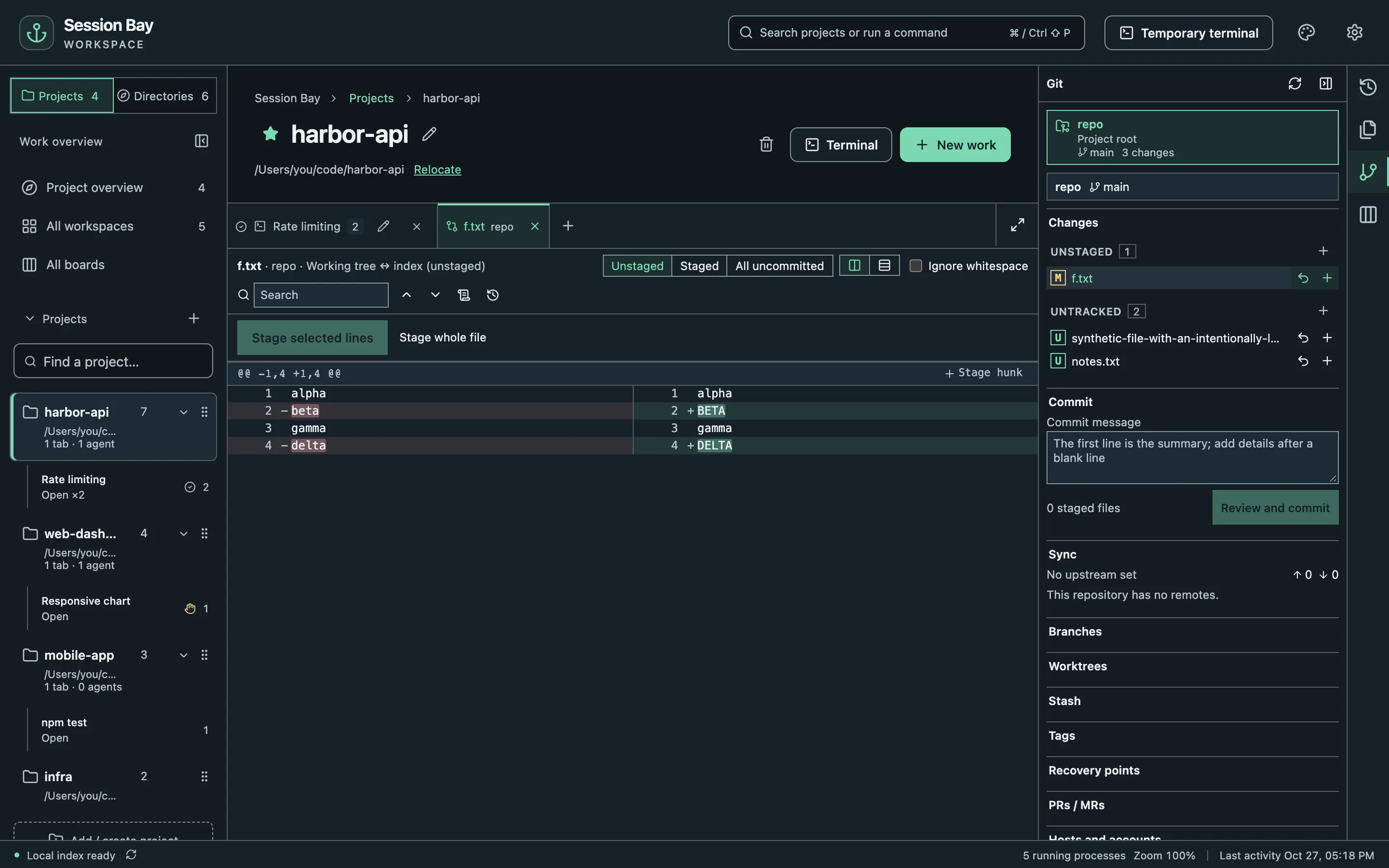Click the Relocate link

[437, 170]
